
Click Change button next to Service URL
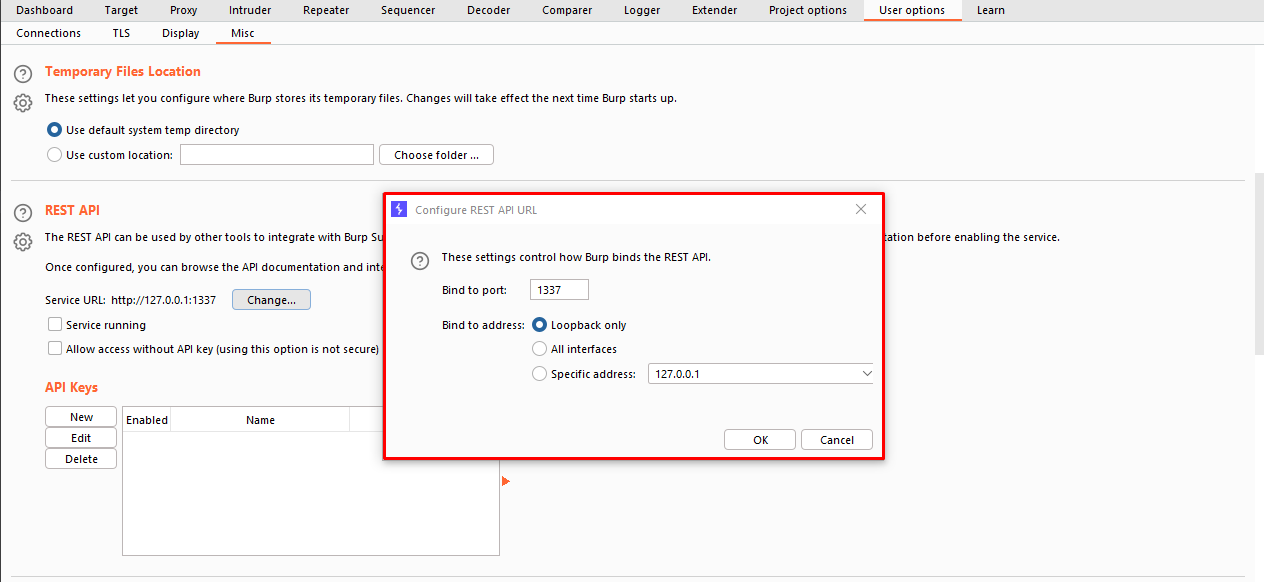pyautogui.click(x=272, y=300)
